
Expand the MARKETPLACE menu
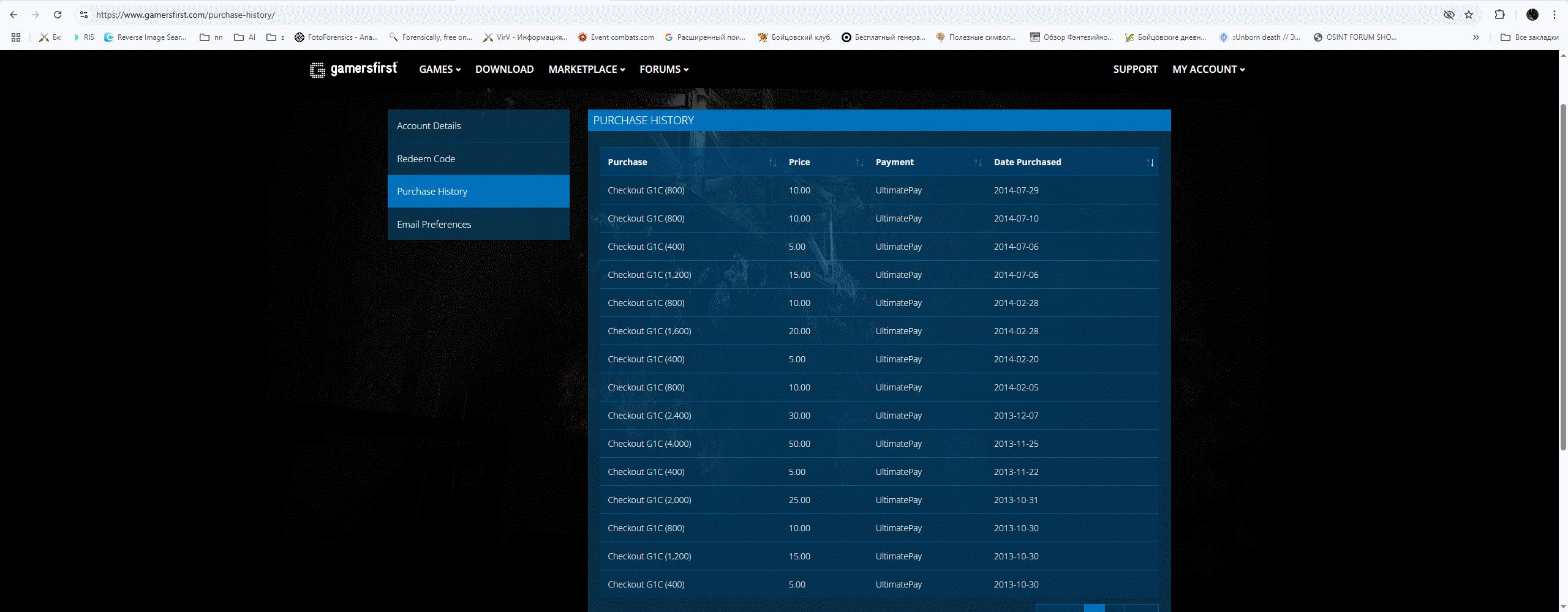click(x=587, y=69)
